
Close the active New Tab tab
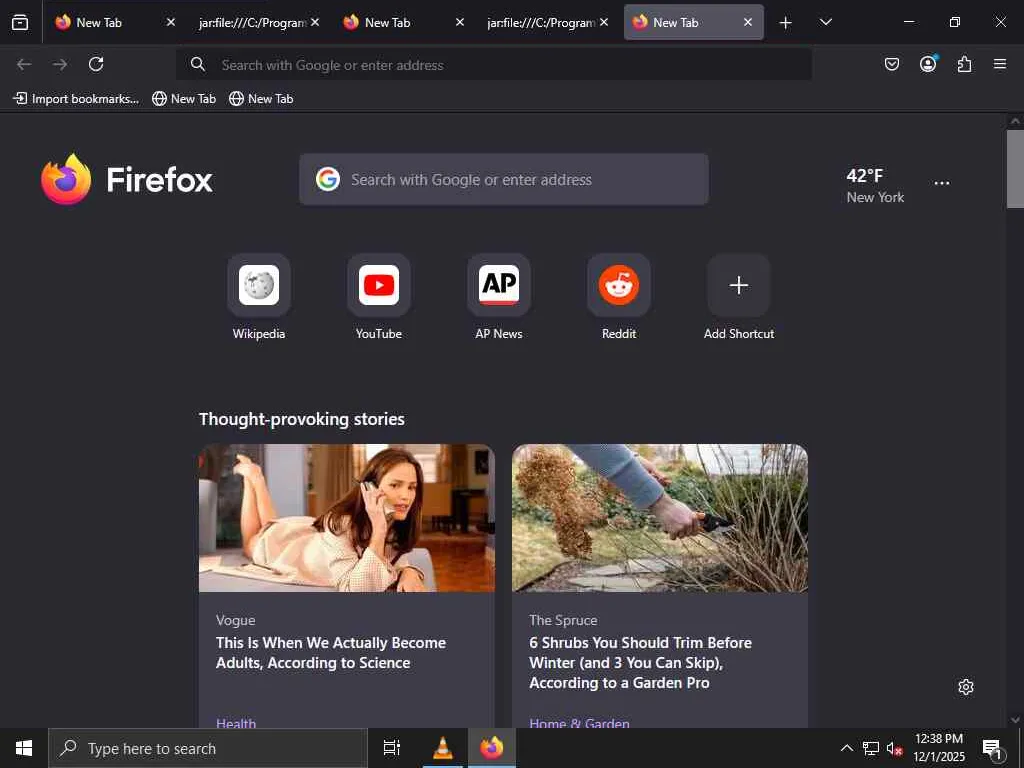coord(748,22)
